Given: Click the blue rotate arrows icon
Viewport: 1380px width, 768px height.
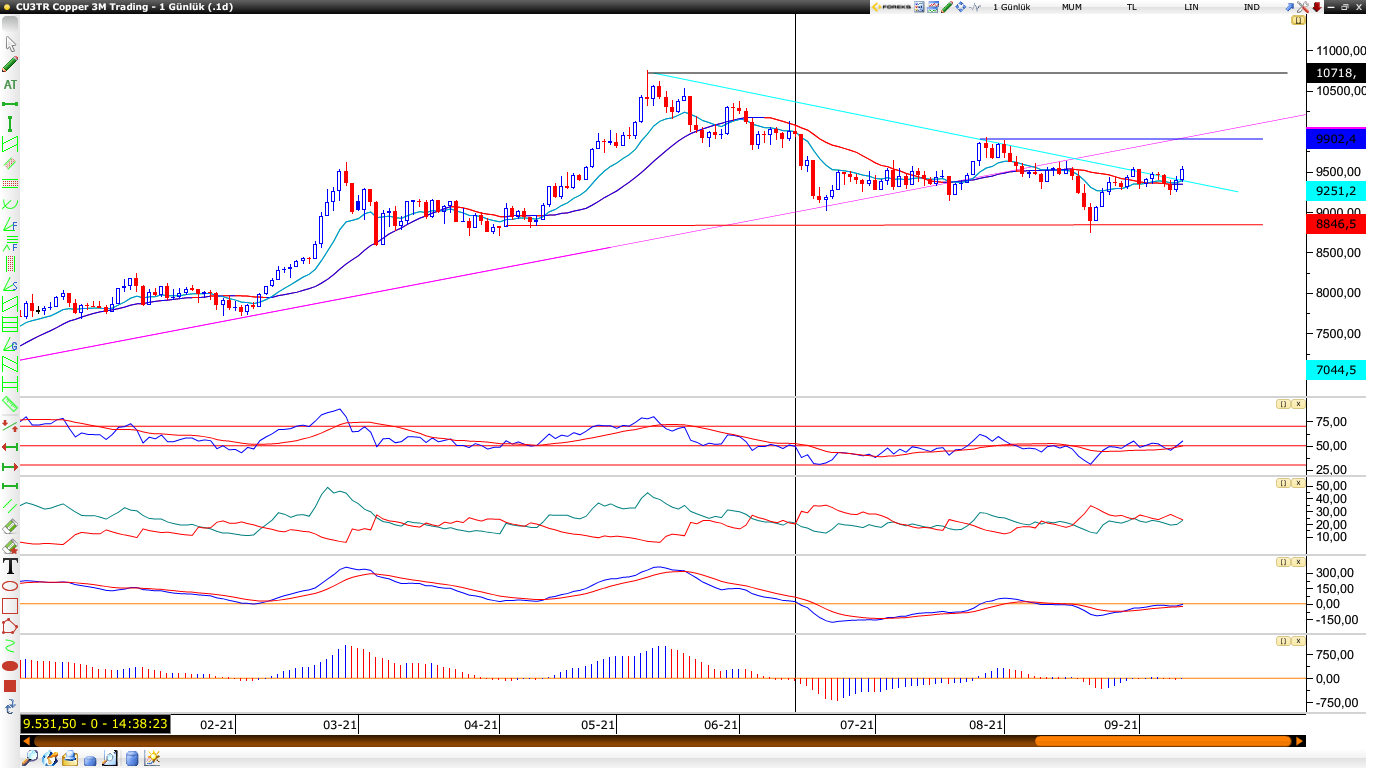Looking at the screenshot, I should coord(10,706).
